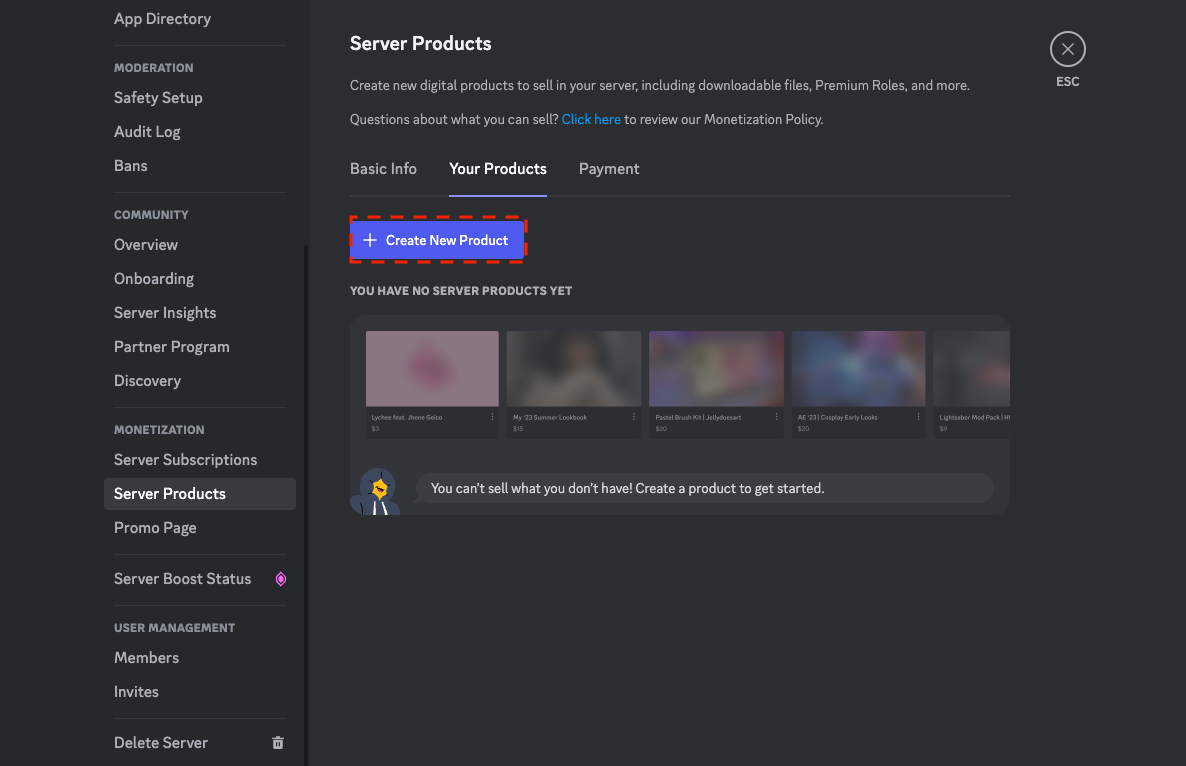Image resolution: width=1186 pixels, height=766 pixels.
Task: Select the Your Products tab
Action: pyautogui.click(x=498, y=168)
